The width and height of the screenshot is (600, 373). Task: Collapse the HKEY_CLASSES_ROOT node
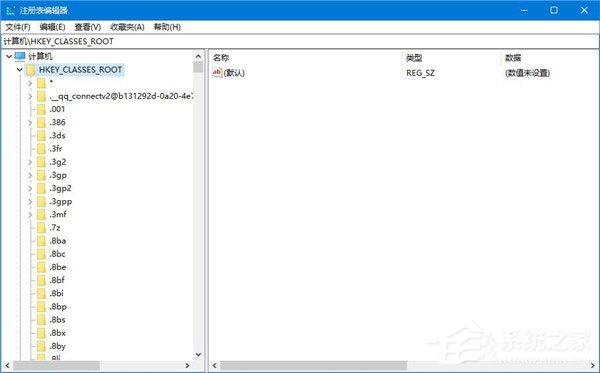tap(19, 70)
